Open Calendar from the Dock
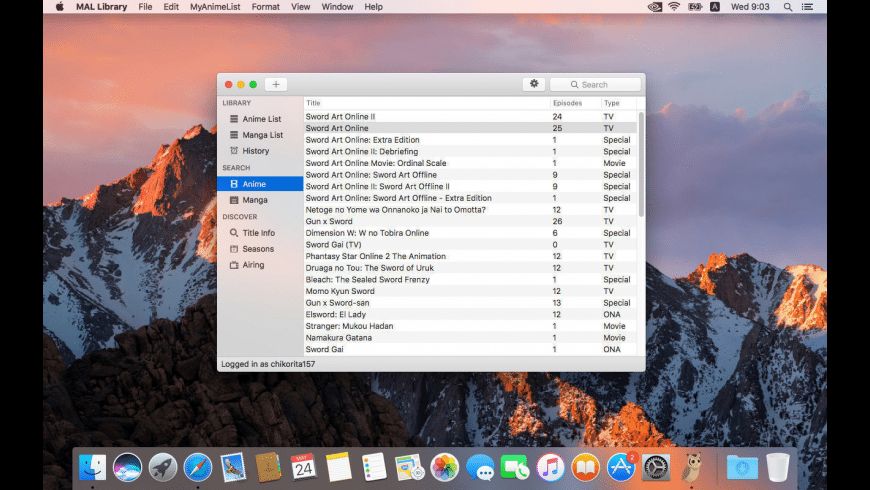The width and height of the screenshot is (870, 490). [304, 467]
